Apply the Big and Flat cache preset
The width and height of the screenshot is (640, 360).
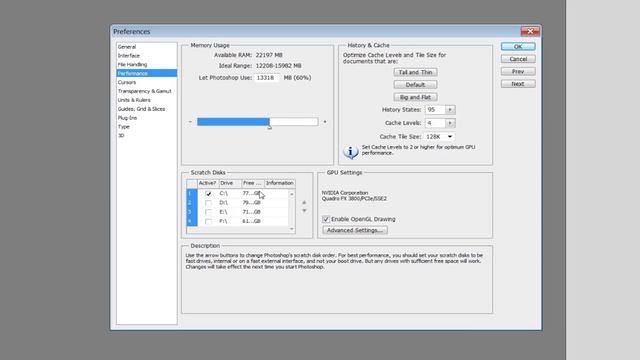(x=415, y=97)
